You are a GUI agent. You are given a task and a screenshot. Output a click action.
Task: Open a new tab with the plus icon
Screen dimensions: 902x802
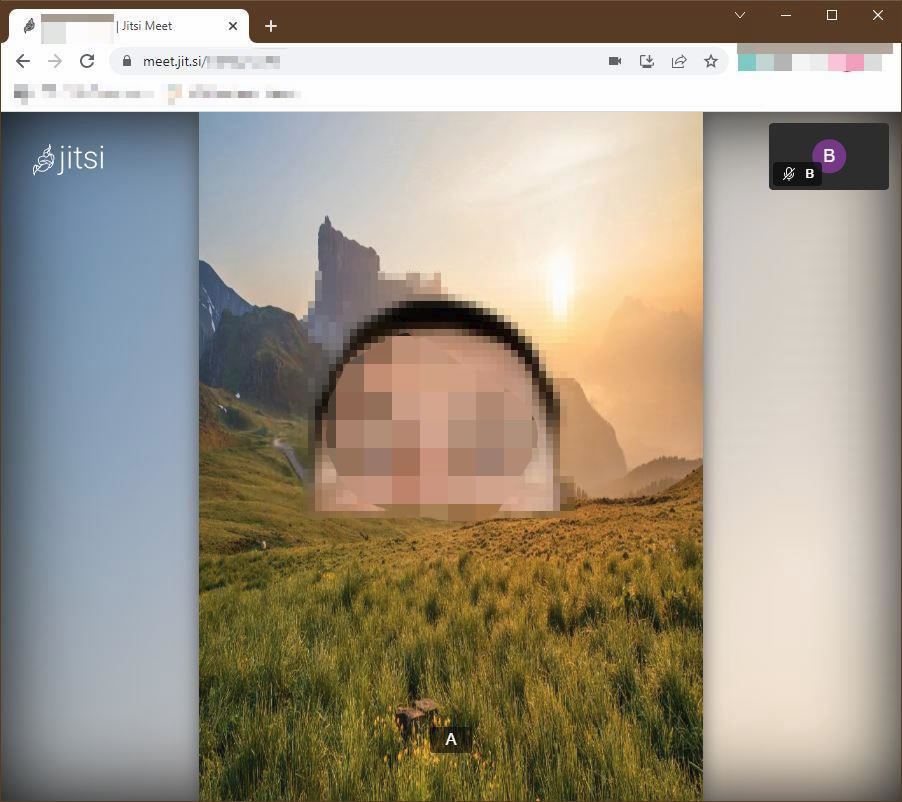(x=270, y=26)
